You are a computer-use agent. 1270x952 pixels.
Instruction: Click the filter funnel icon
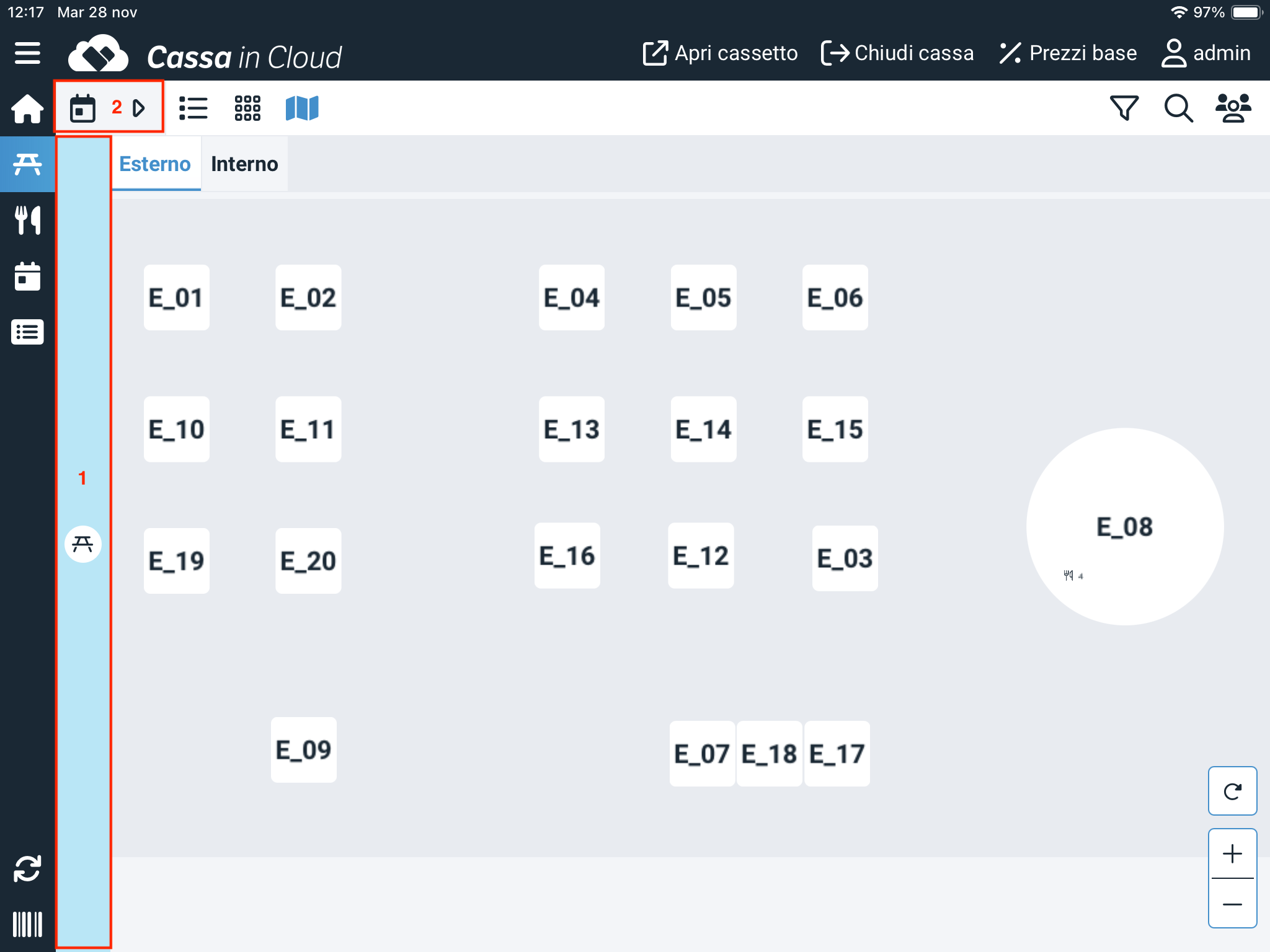(1124, 108)
